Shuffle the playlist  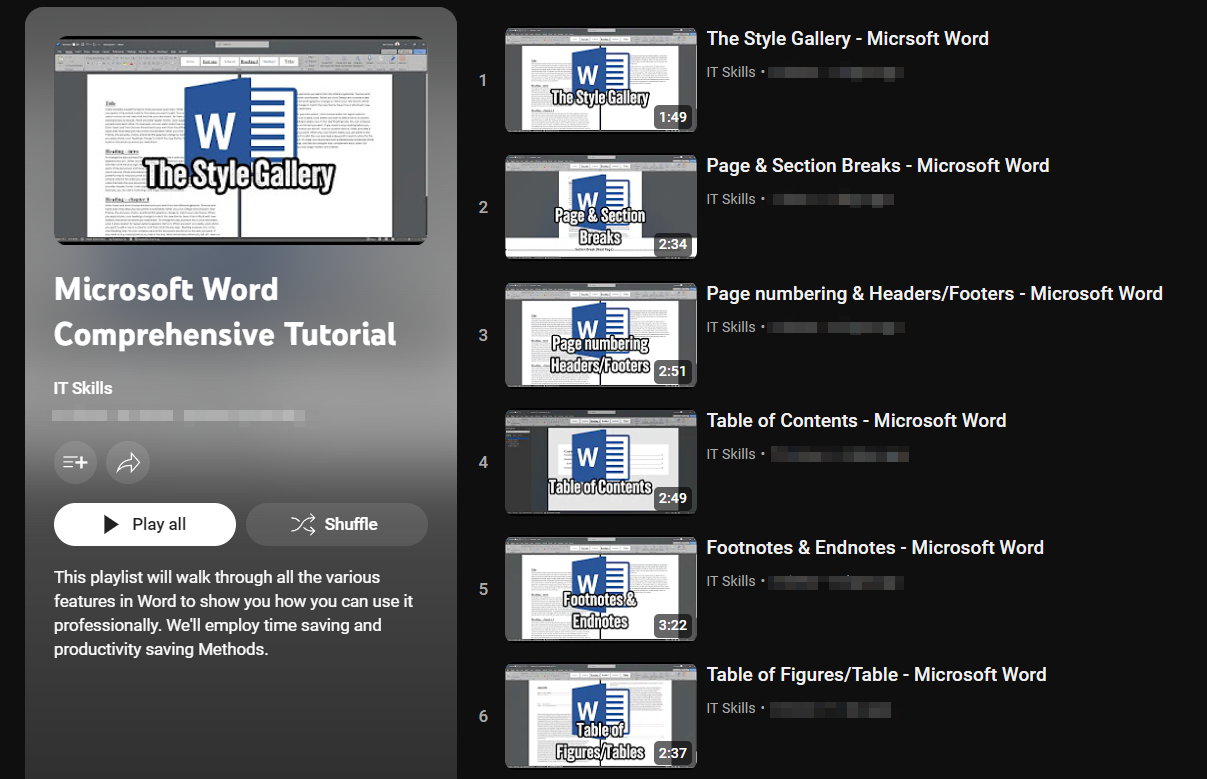(337, 524)
